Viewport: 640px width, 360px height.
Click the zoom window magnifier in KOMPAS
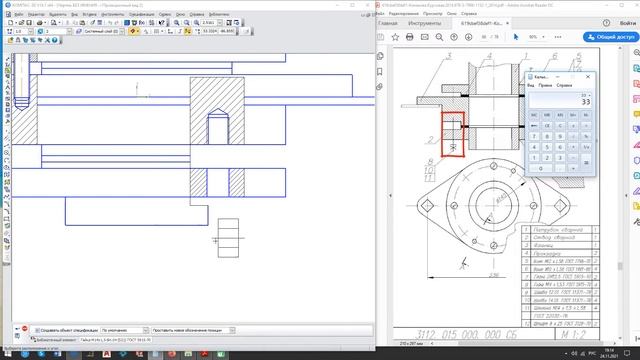[x=187, y=23]
